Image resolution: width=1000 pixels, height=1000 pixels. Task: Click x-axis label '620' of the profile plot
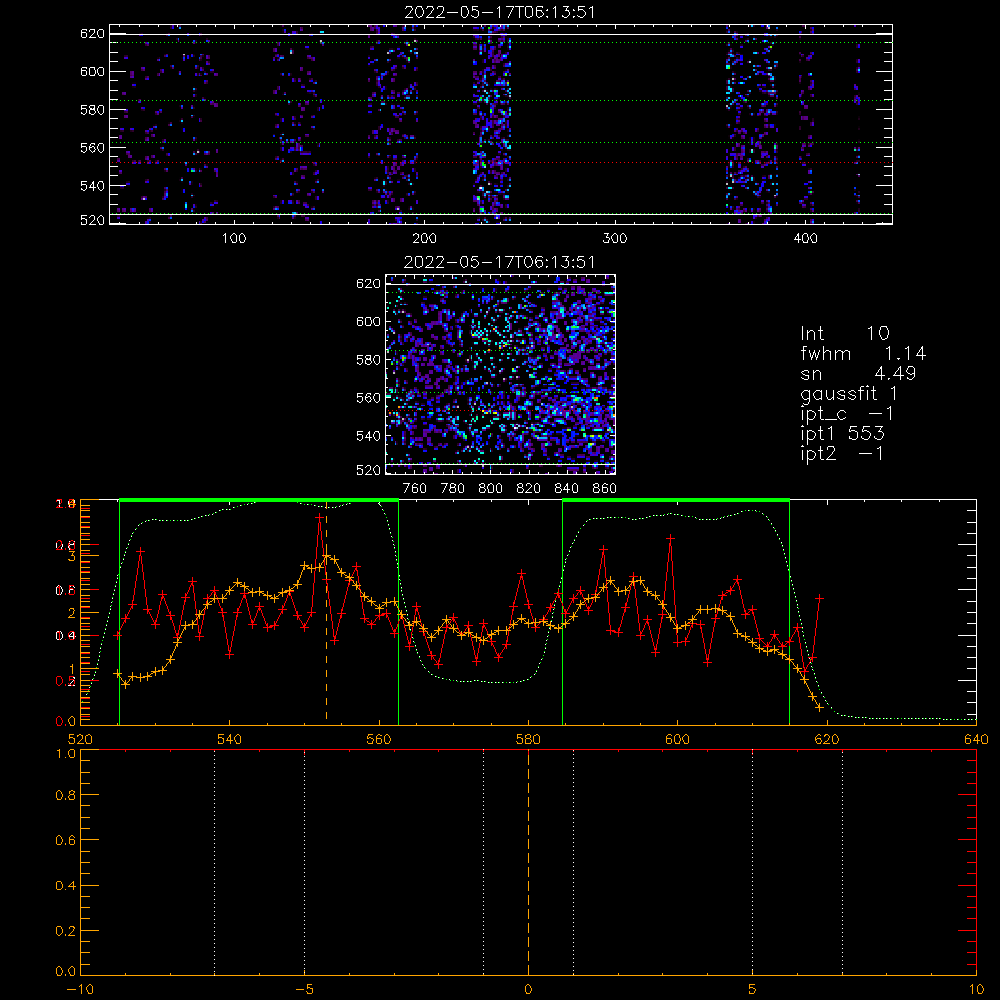click(x=827, y=740)
